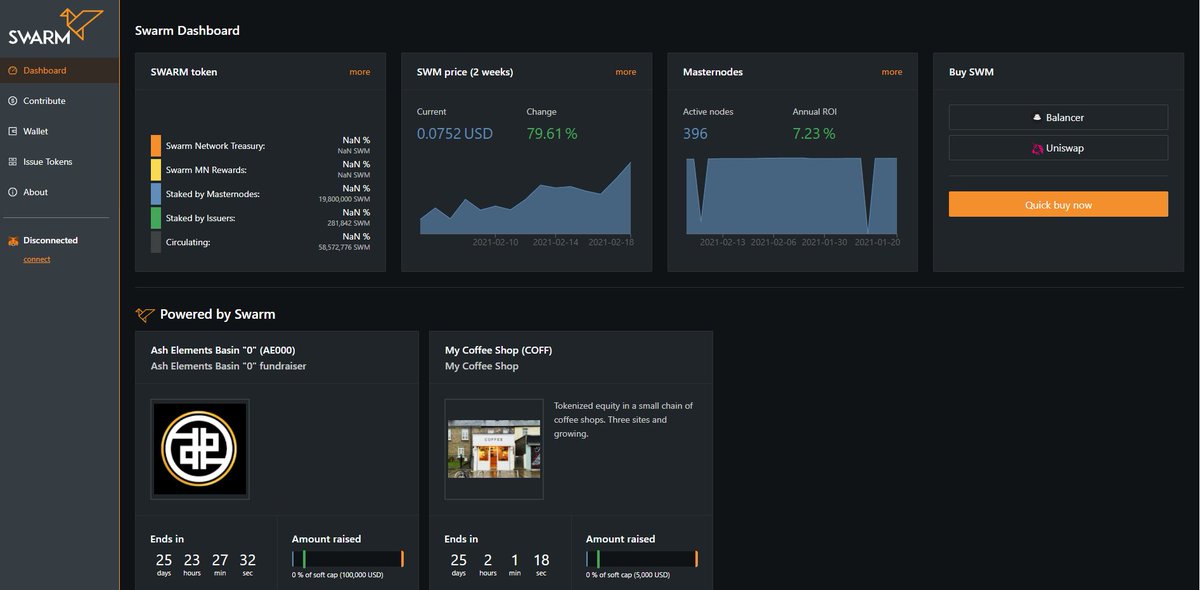The image size is (1200, 590).
Task: Click Ash Elements Basin "0" (AE000) title
Action: point(223,351)
